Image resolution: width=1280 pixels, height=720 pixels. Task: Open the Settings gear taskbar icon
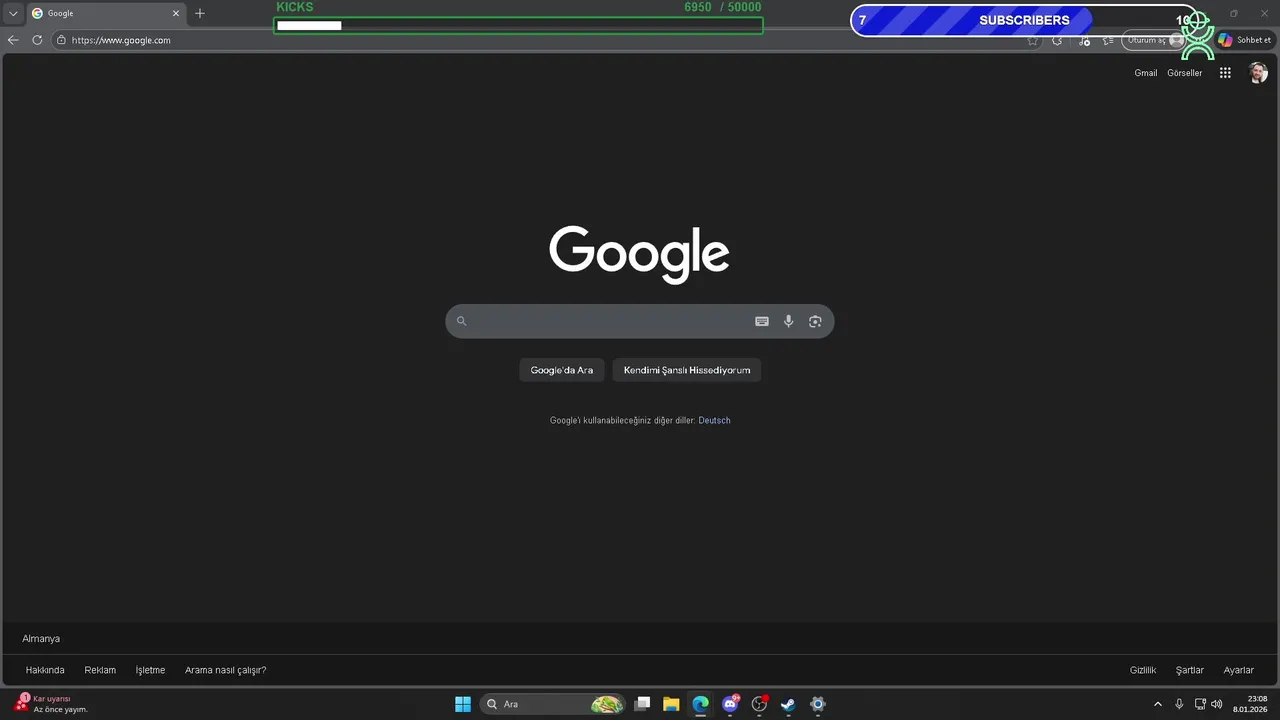click(x=817, y=704)
